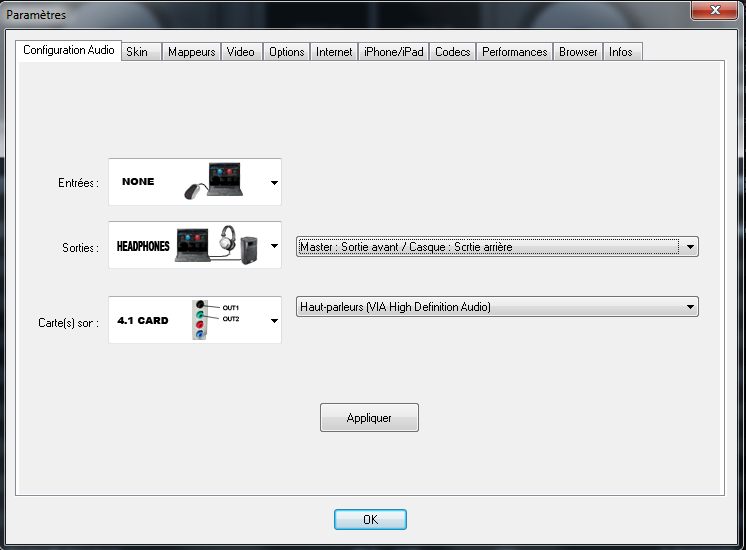View the Performances tab
This screenshot has height=550, width=746.
(x=514, y=51)
